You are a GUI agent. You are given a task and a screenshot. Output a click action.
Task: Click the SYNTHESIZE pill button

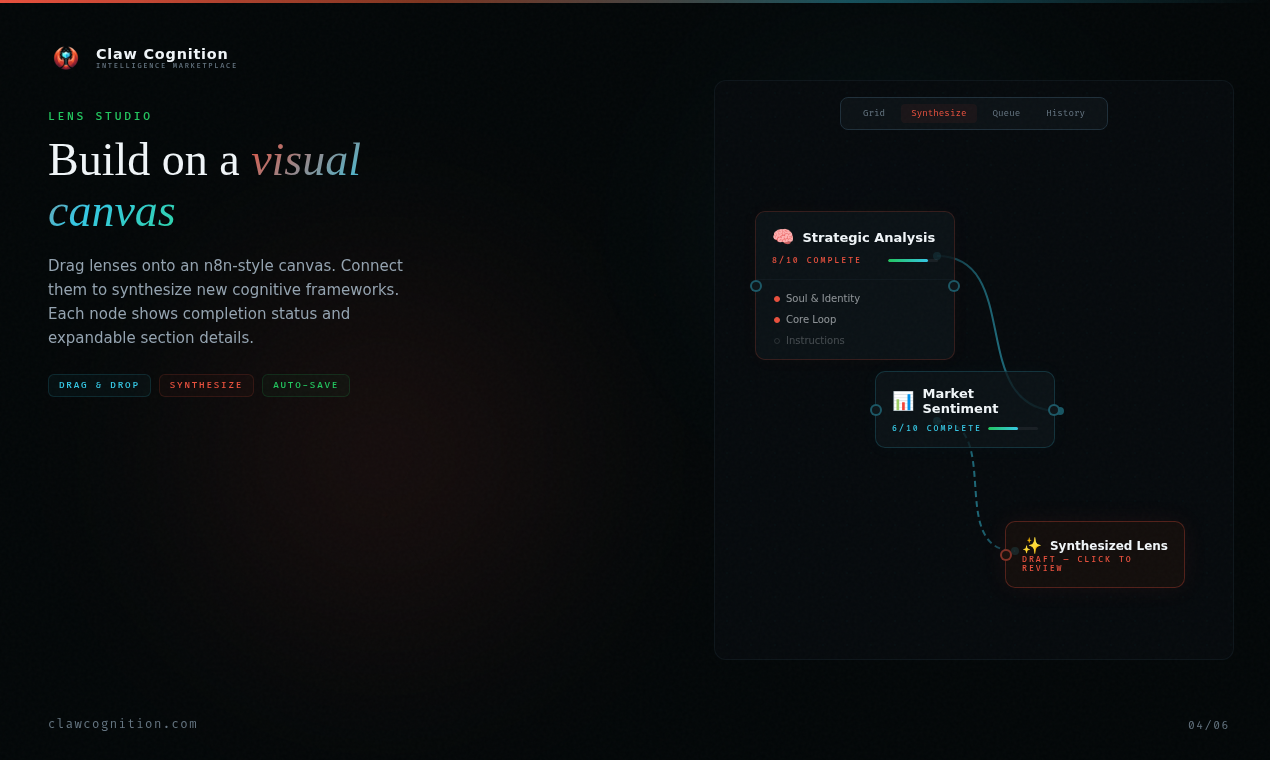pyautogui.click(x=206, y=385)
